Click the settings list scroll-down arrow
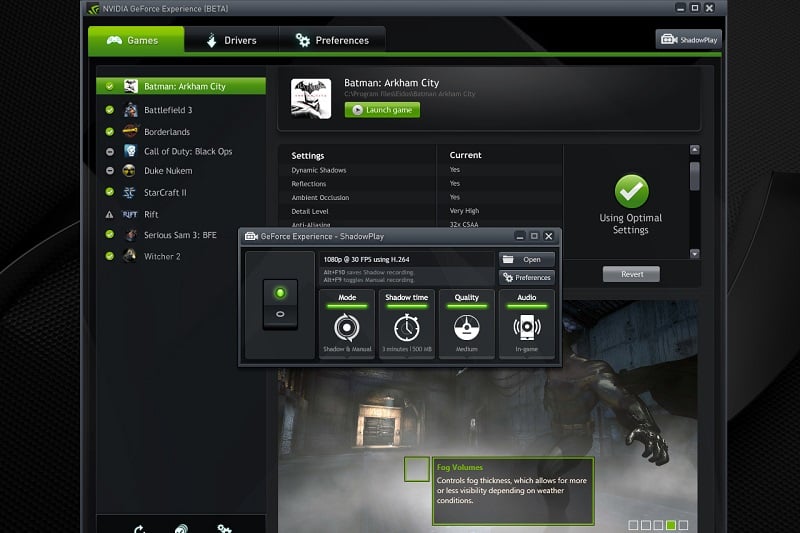800x533 pixels. tap(694, 253)
